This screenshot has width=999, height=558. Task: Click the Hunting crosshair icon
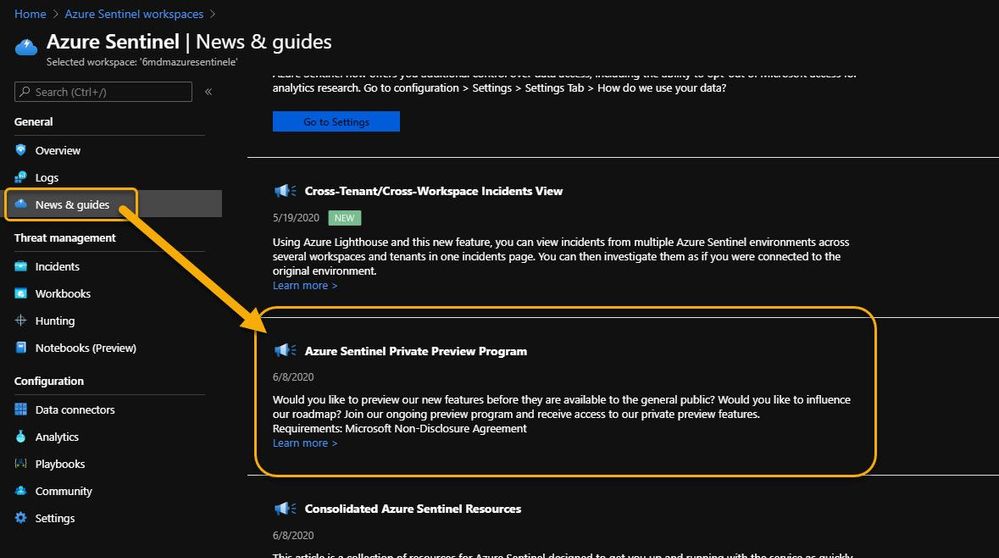(x=21, y=320)
